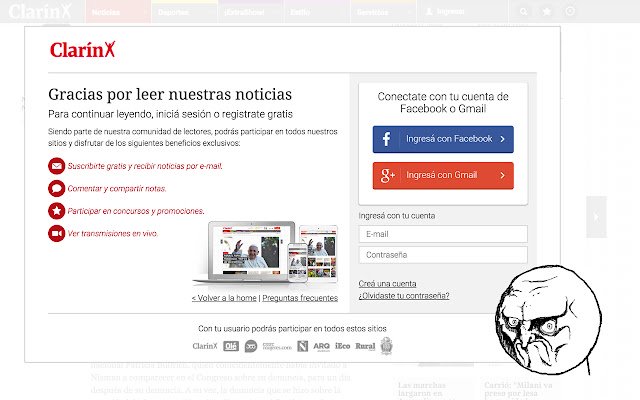
Task: Click the crest emblem logo in sites footer
Action: coord(387,346)
